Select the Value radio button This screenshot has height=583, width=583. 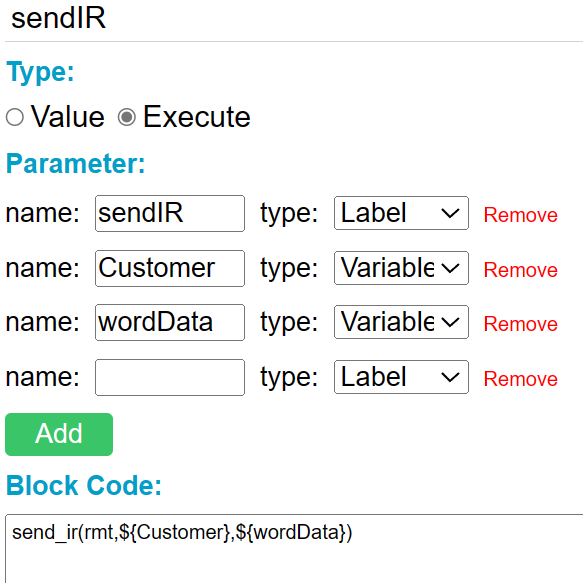(15, 117)
